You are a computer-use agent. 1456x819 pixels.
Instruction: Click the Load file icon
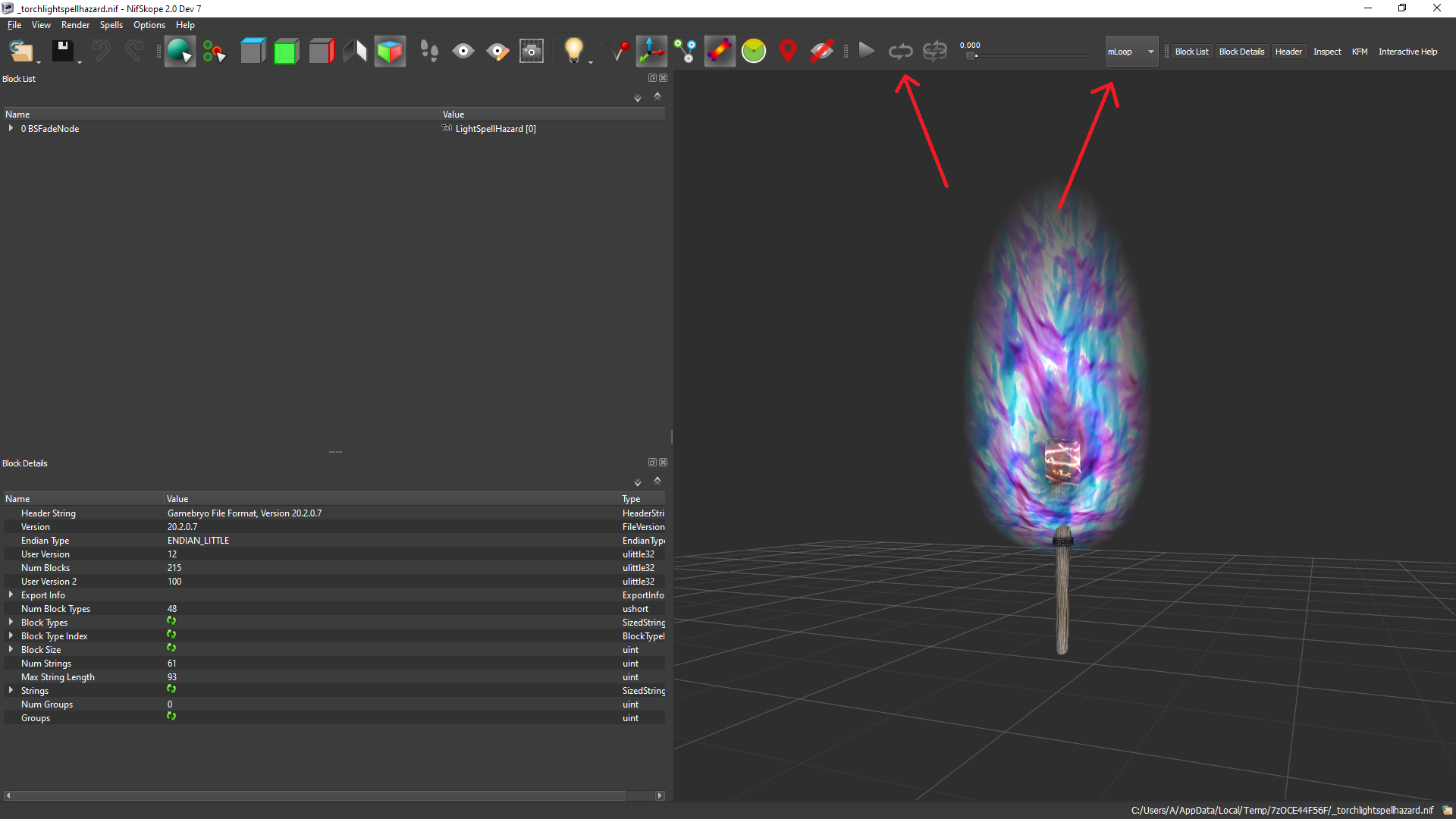point(20,52)
